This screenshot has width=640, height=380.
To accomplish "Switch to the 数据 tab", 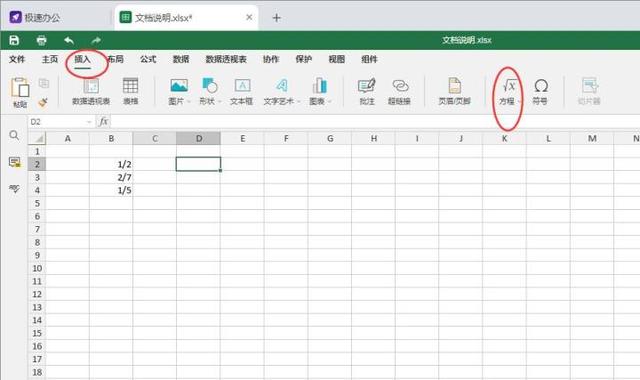I will (181, 60).
